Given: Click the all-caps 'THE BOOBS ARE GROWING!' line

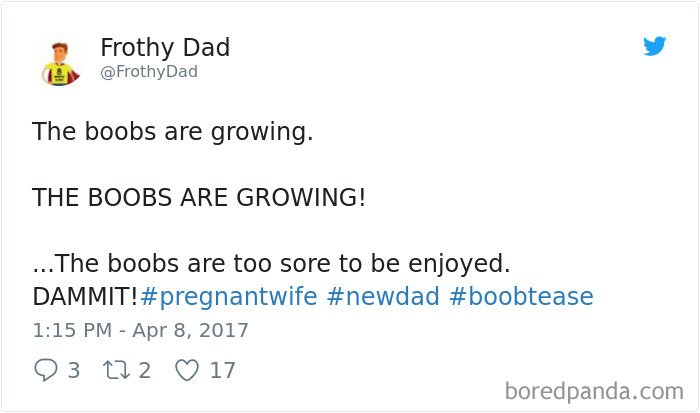Looking at the screenshot, I should [199, 197].
